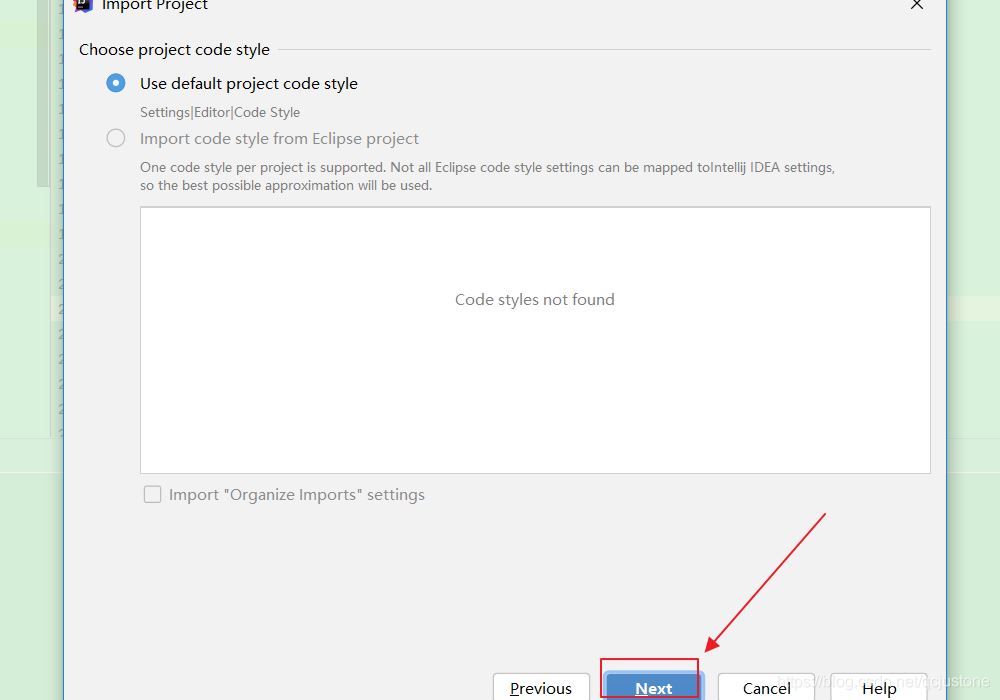Click the empty code styles list area

(x=535, y=340)
